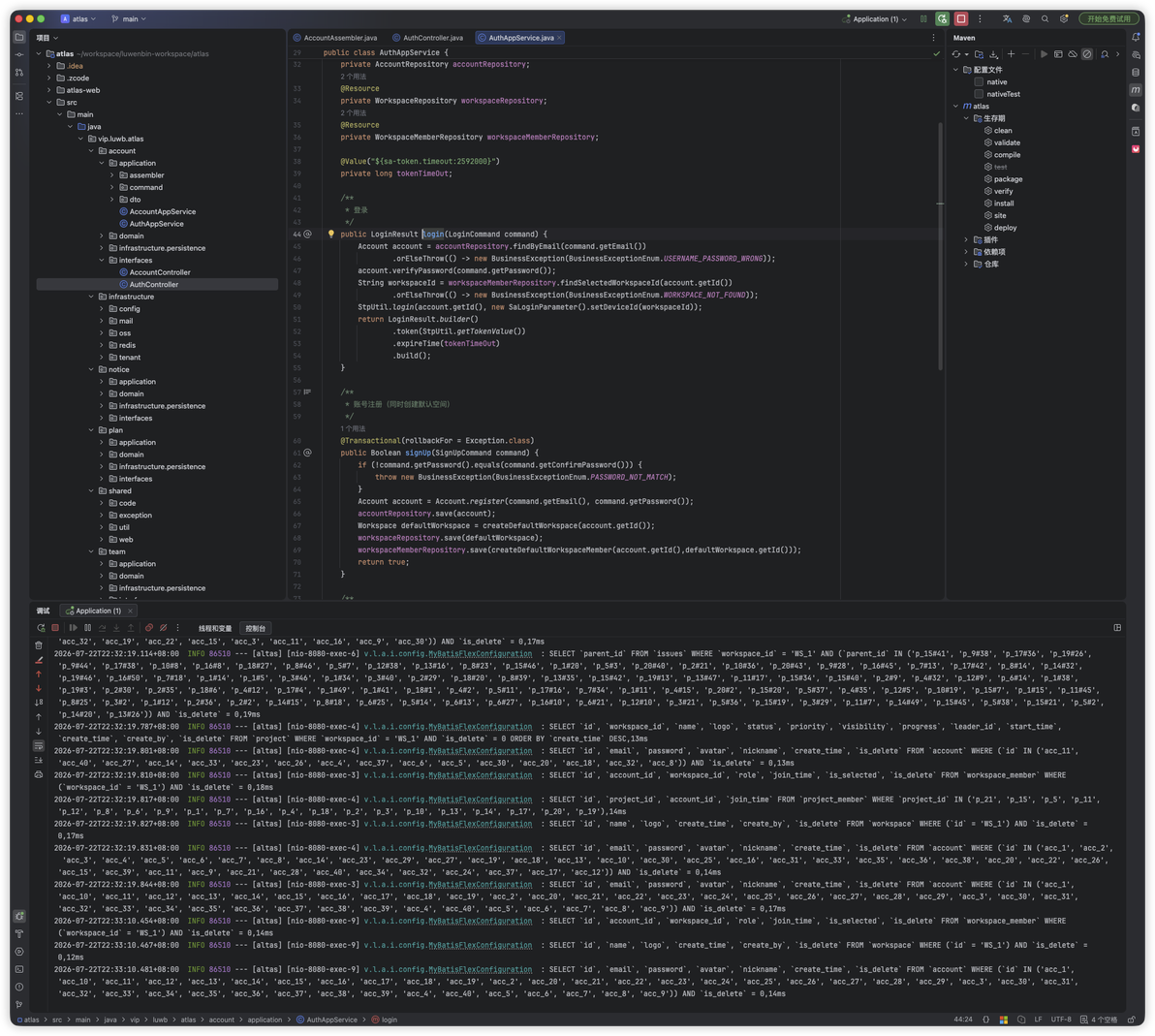1155x1036 pixels.
Task: Open 44:24 line-column indicator in status bar
Action: pyautogui.click(x=963, y=1020)
